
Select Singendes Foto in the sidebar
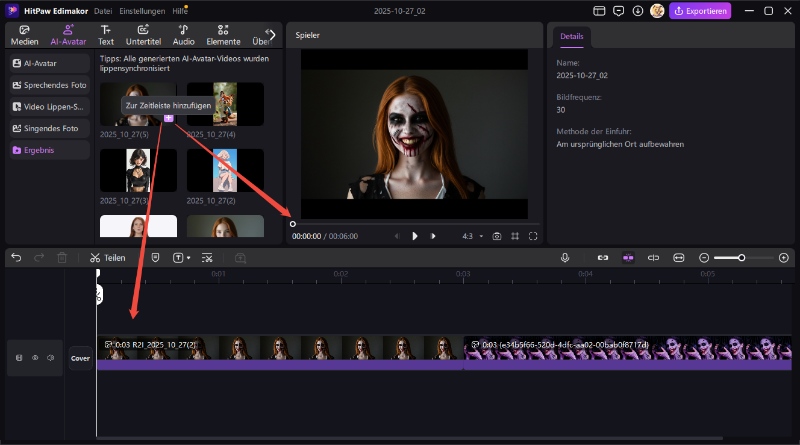pyautogui.click(x=49, y=129)
